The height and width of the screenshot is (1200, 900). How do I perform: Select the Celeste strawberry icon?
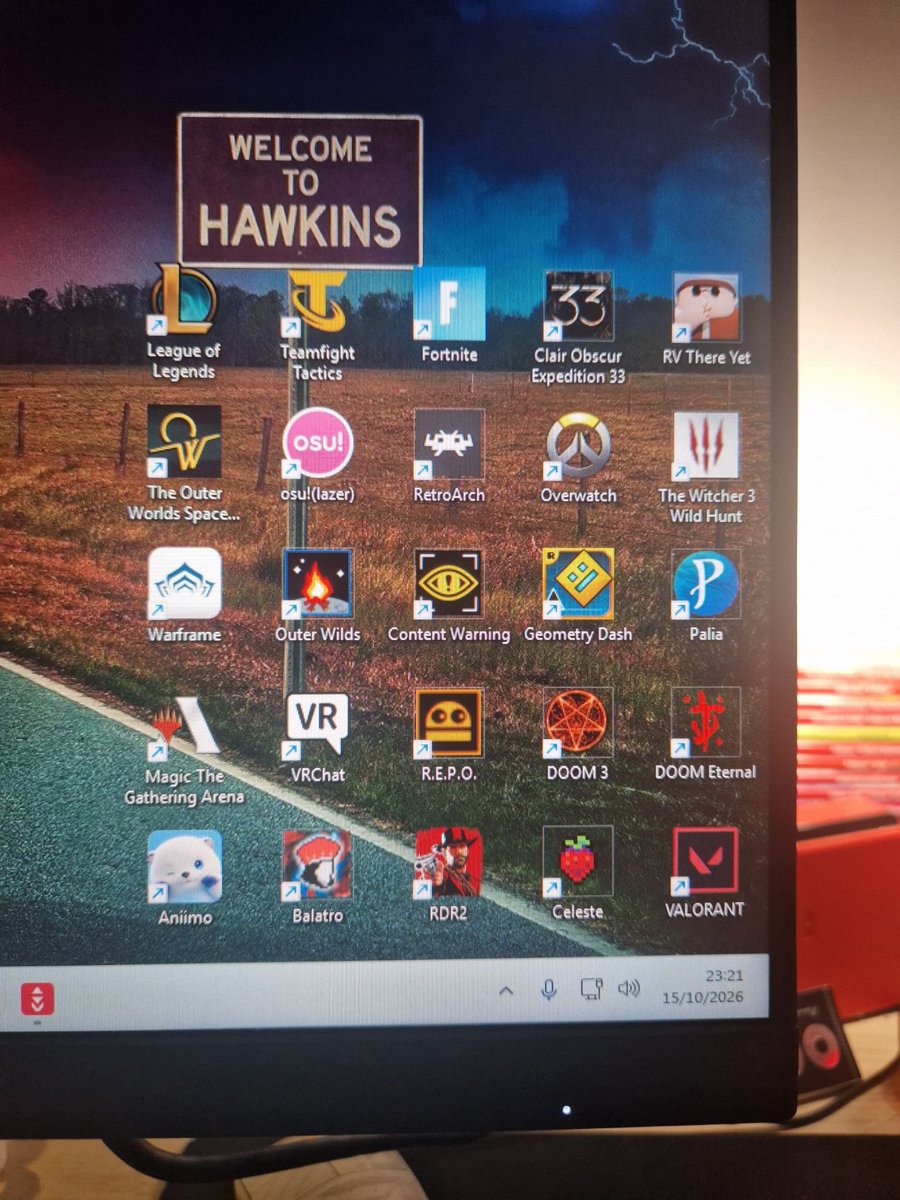click(578, 861)
